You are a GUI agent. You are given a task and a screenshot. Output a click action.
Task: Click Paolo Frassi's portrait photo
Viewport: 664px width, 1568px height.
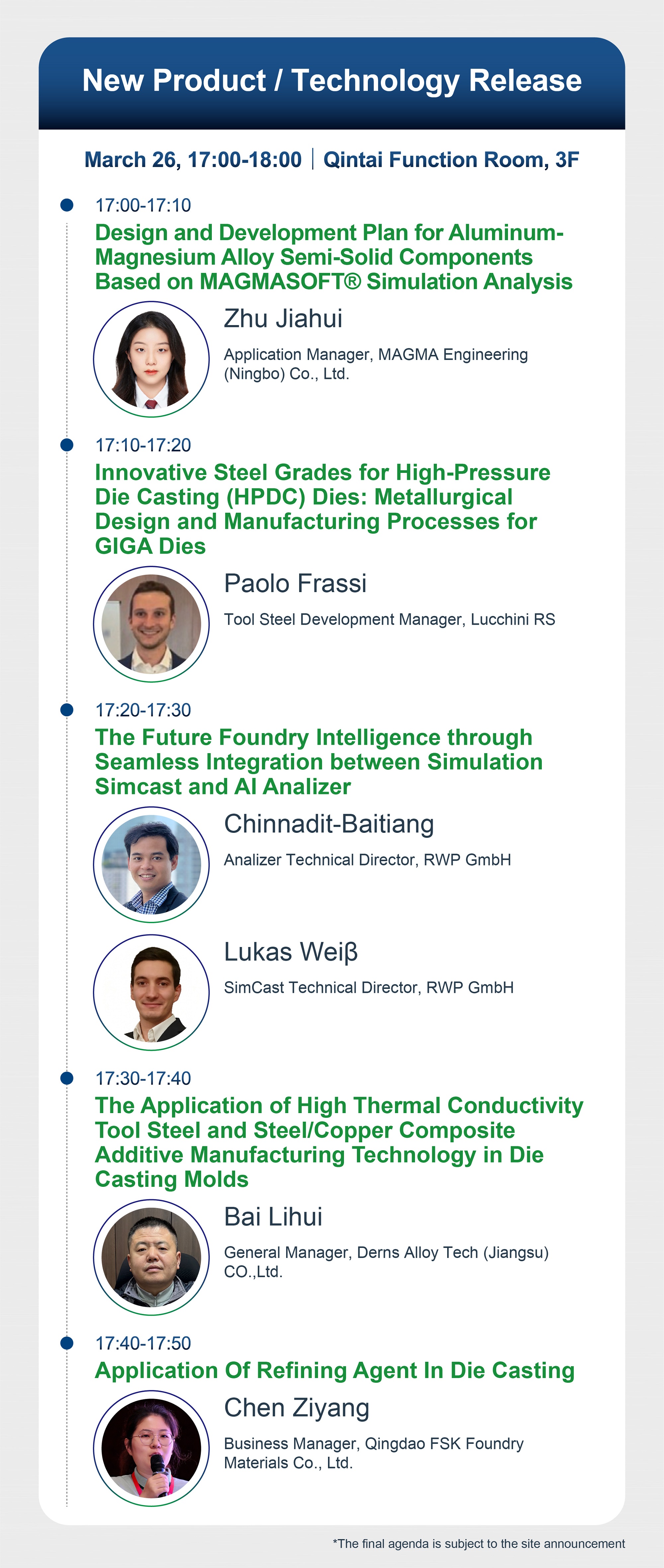click(151, 624)
